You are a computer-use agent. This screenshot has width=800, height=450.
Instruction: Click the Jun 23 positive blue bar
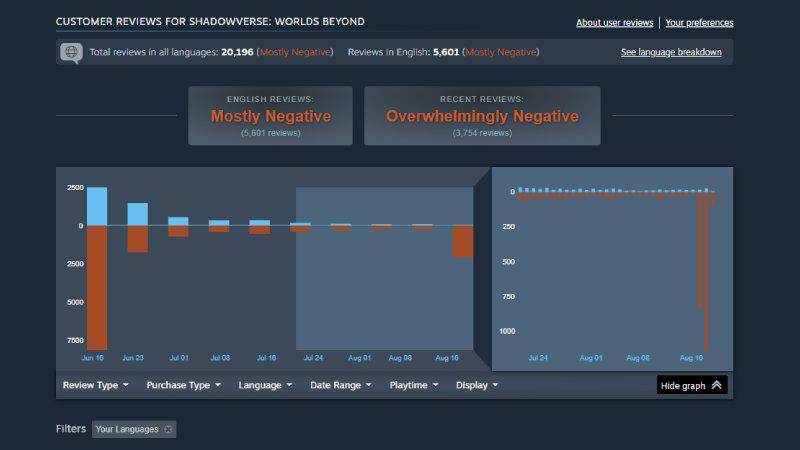coord(137,214)
